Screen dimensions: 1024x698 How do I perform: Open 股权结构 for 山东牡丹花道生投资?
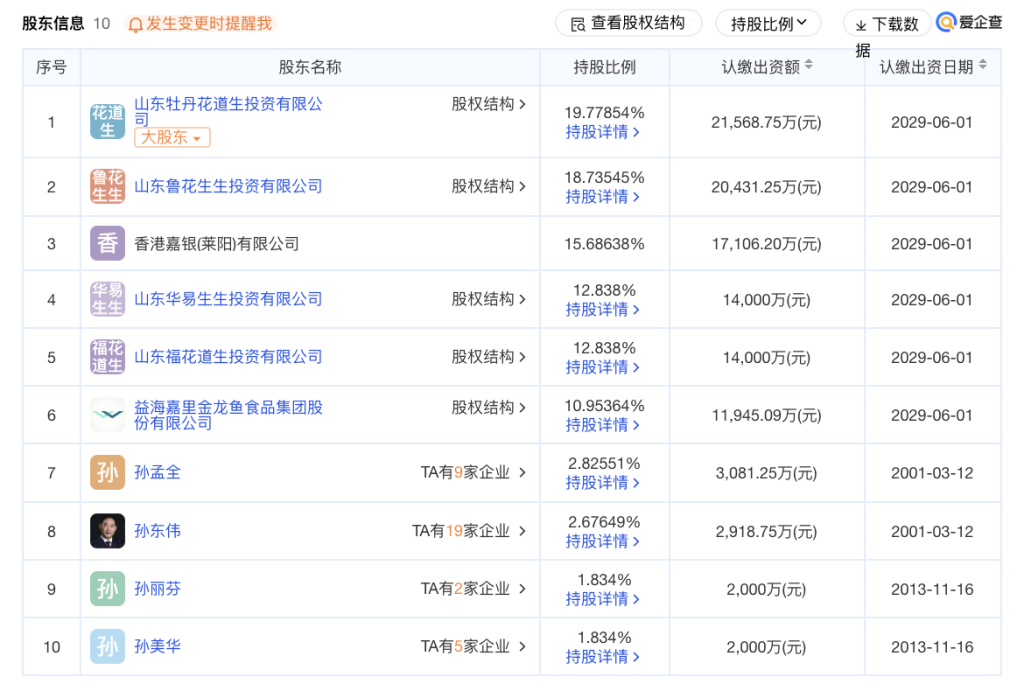pos(488,104)
